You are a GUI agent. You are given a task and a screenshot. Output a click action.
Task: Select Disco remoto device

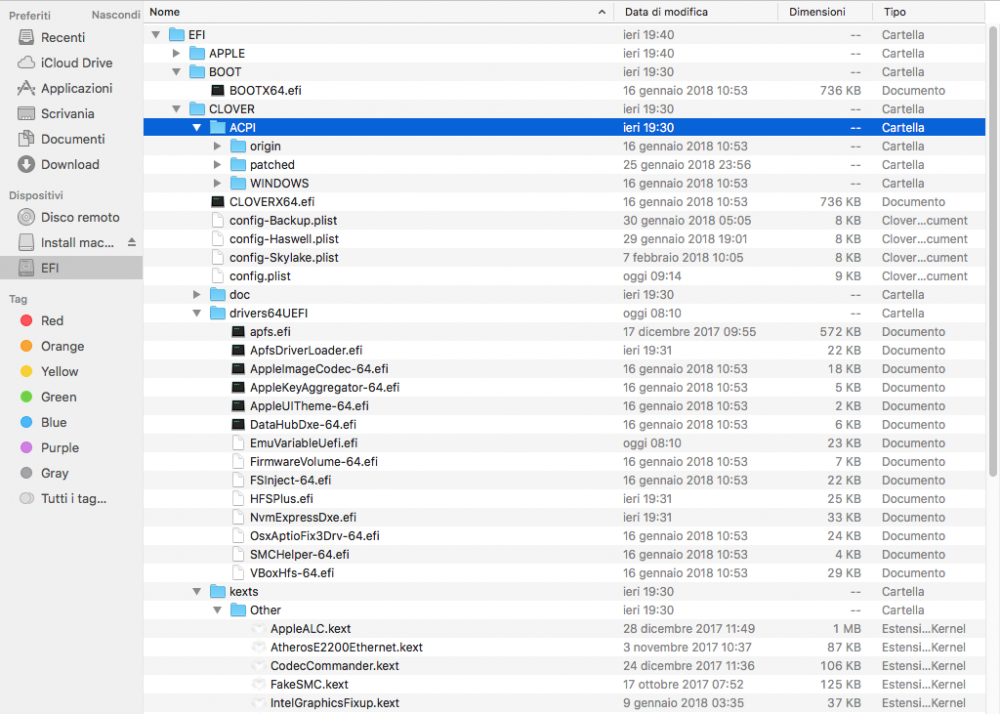68,217
